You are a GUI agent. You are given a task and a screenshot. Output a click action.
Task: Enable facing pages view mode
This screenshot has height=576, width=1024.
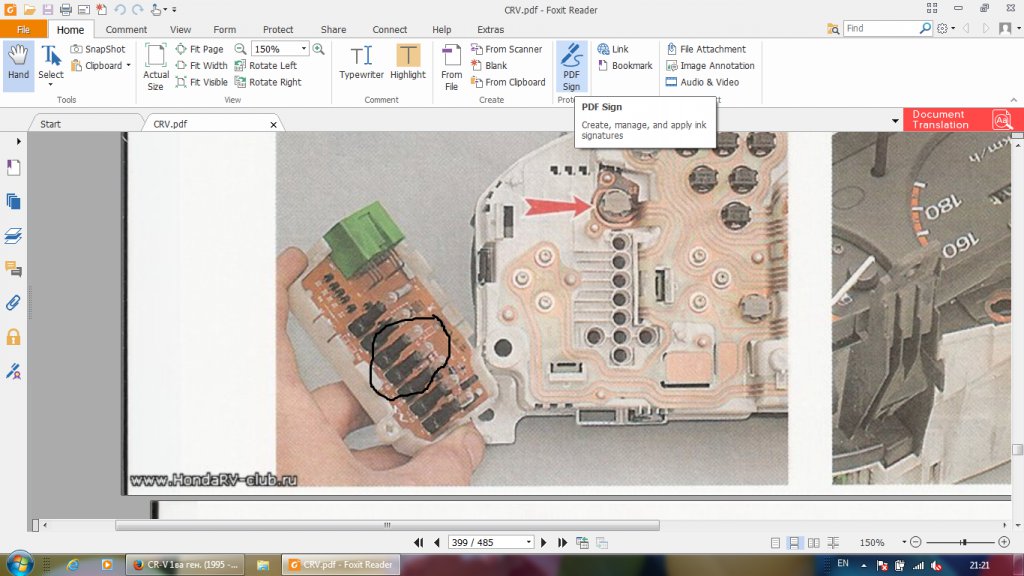tap(814, 543)
